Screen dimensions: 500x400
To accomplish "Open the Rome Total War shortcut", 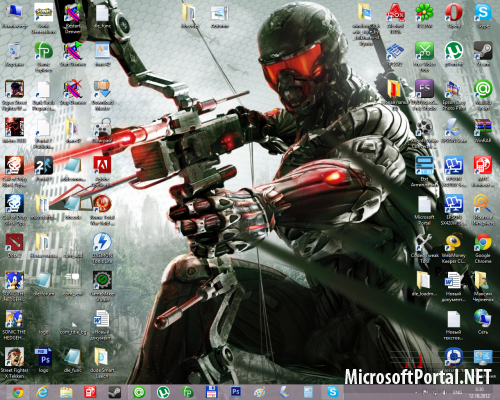I will [102, 208].
